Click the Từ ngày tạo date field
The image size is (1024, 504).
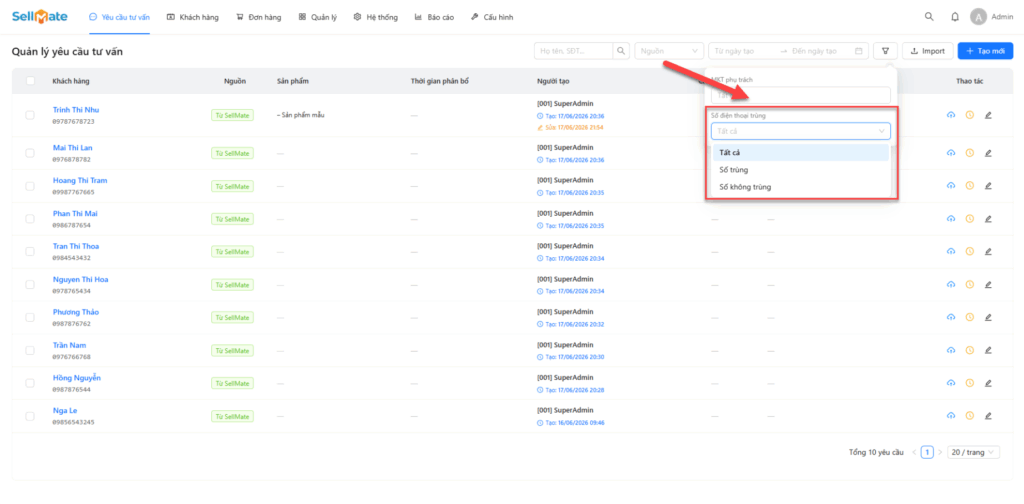(744, 51)
